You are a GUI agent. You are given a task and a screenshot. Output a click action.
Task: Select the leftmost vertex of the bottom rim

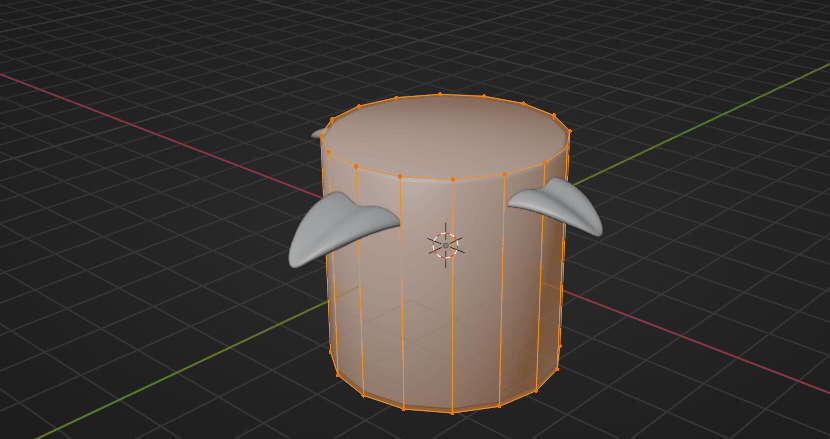pyautogui.click(x=331, y=350)
